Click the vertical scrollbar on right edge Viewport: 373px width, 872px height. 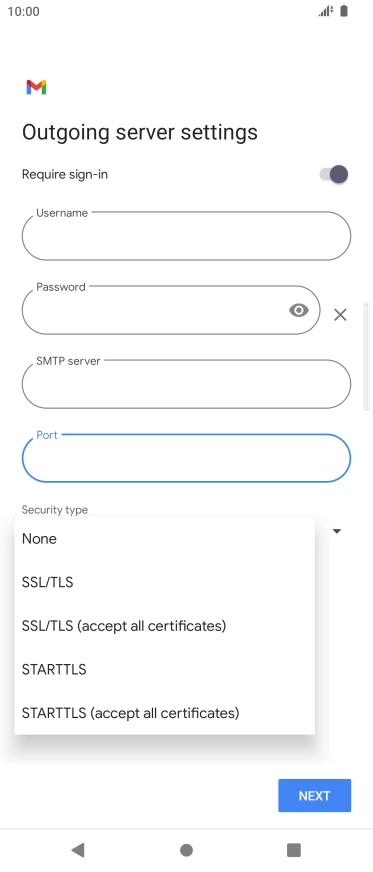366,356
